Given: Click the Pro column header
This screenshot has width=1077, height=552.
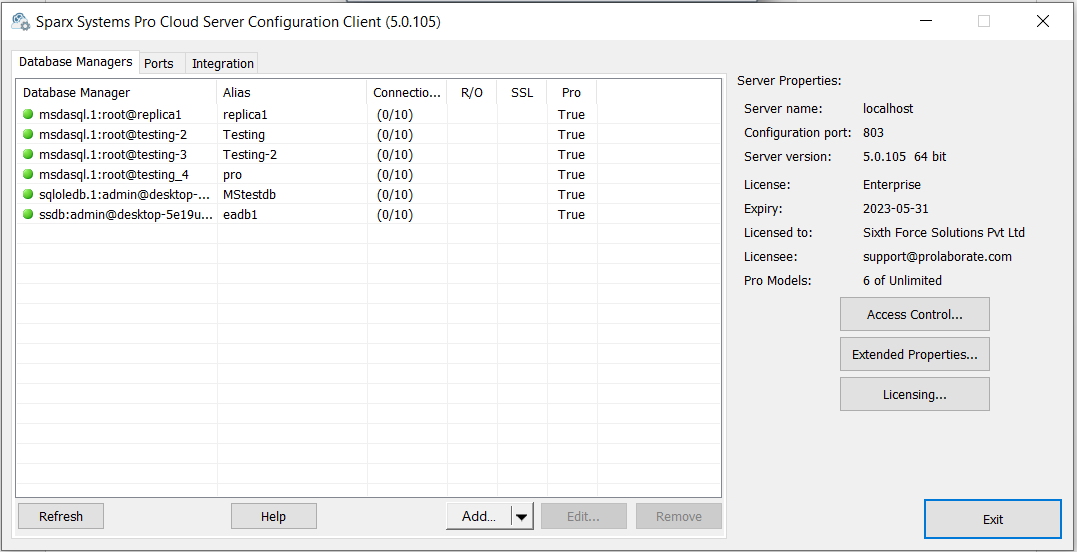Looking at the screenshot, I should pos(571,92).
